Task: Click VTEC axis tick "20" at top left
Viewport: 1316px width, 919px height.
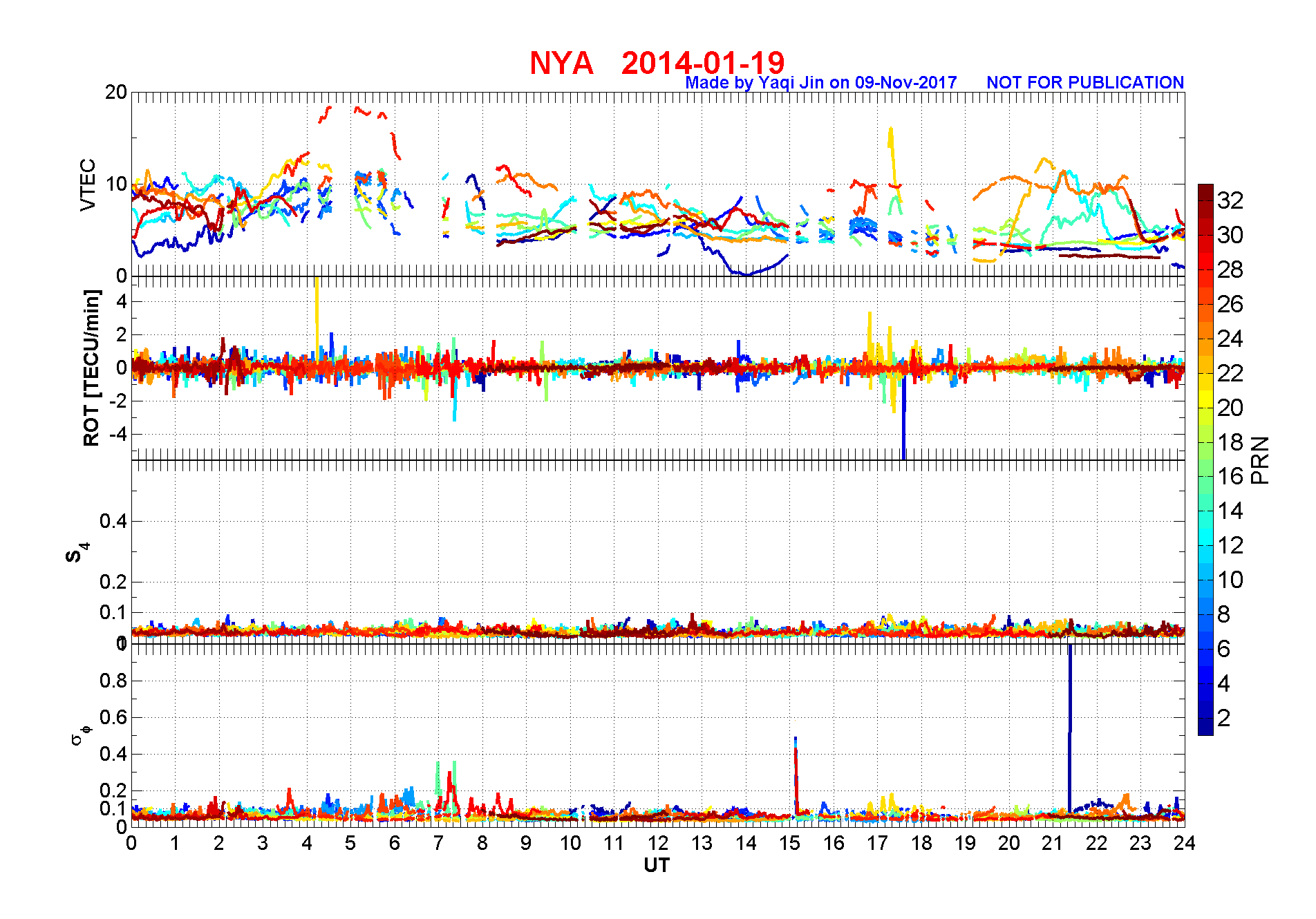Action: click(x=116, y=92)
